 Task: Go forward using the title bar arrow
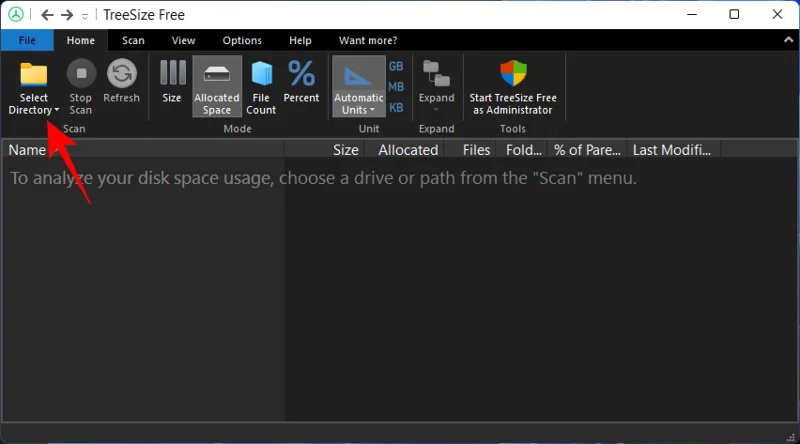67,15
